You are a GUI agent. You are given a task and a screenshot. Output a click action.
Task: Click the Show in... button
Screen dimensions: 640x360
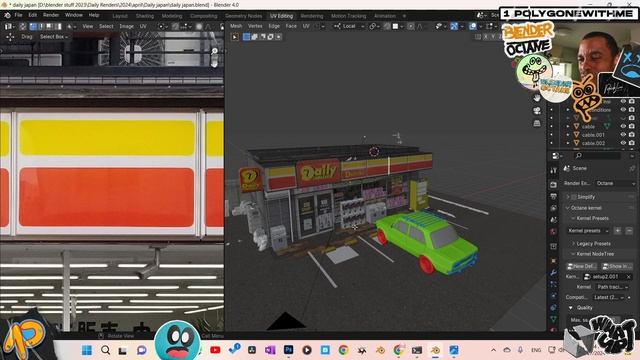(x=617, y=266)
